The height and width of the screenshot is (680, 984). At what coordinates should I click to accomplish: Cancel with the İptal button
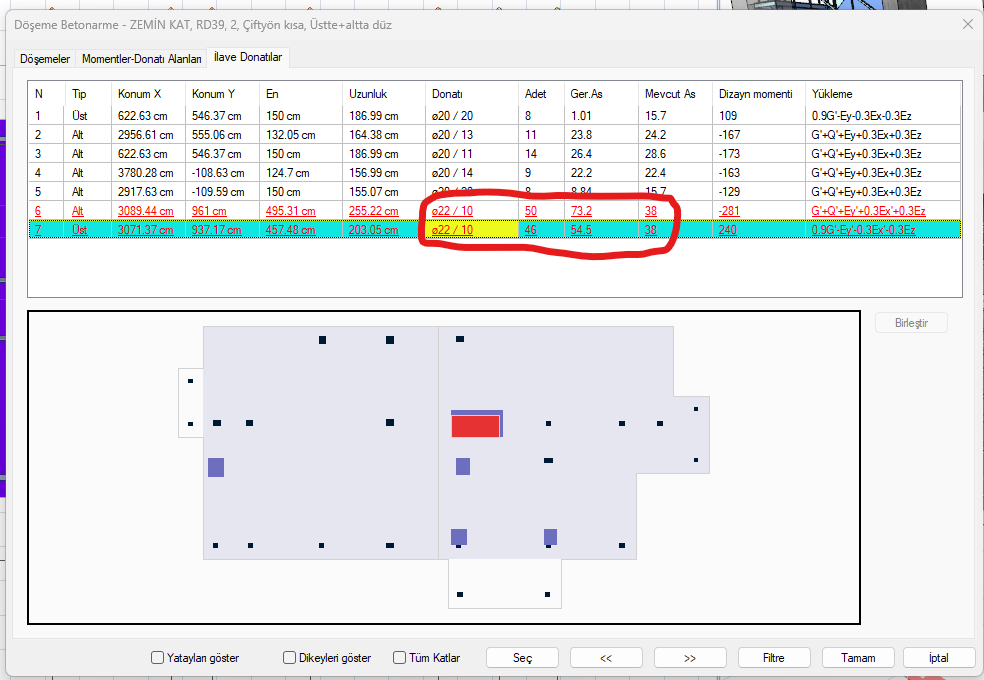click(939, 658)
